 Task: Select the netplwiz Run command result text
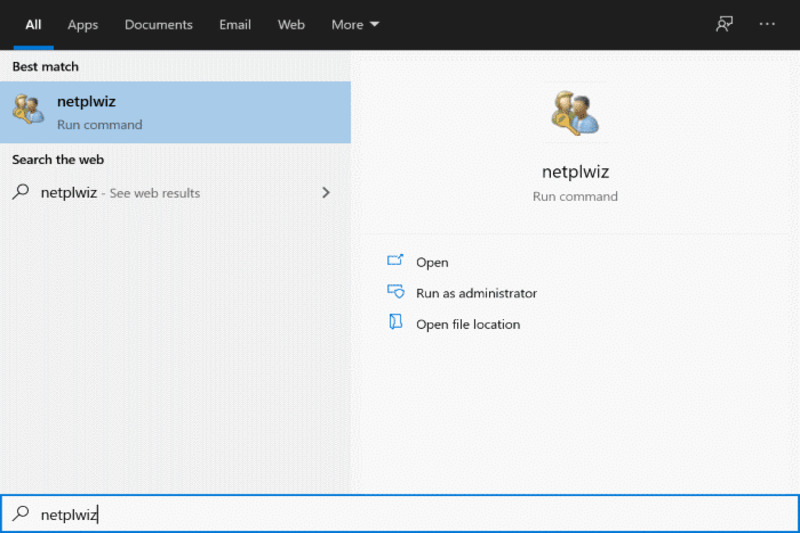(x=99, y=112)
